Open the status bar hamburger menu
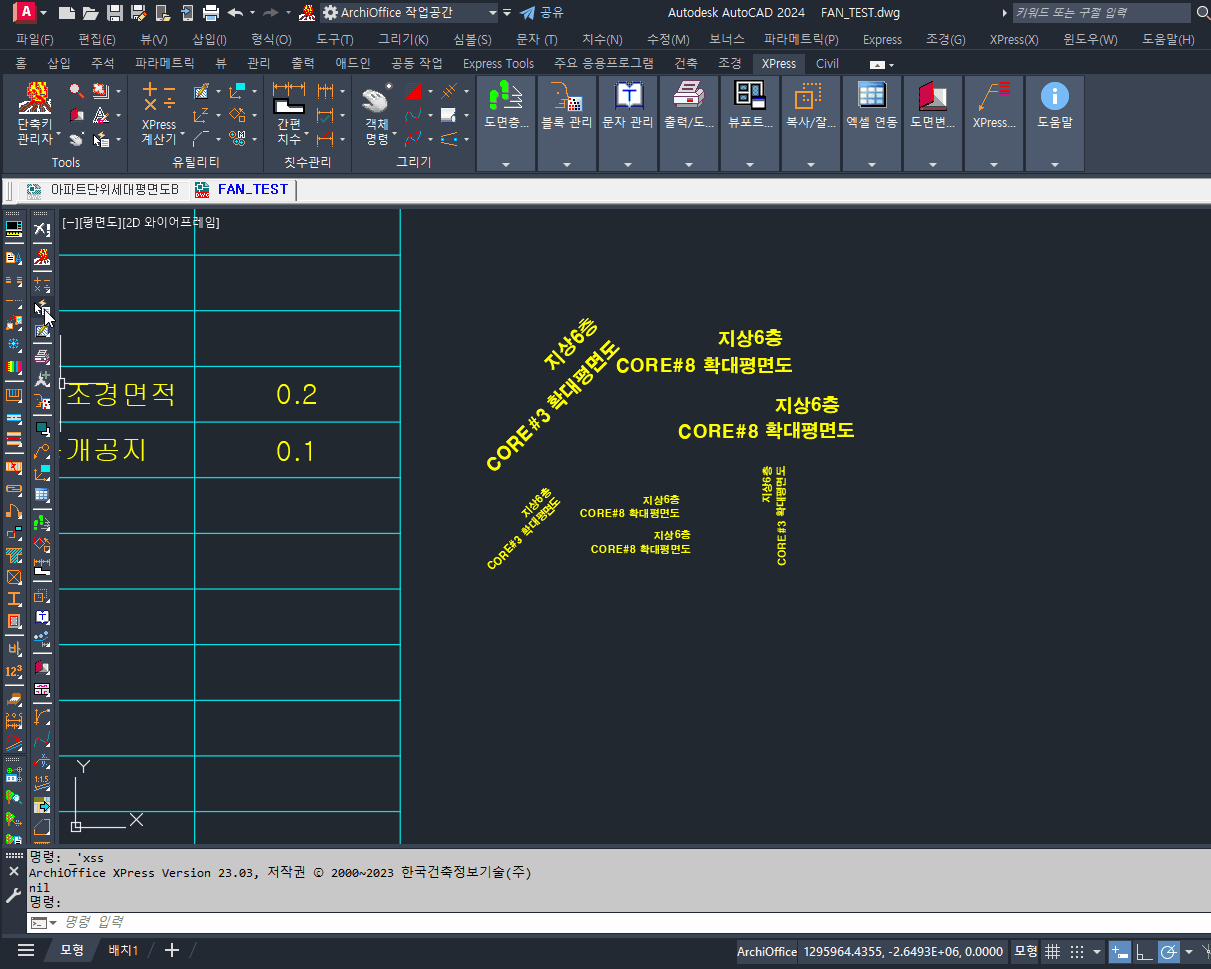Viewport: 1211px width, 969px height. (x=26, y=950)
